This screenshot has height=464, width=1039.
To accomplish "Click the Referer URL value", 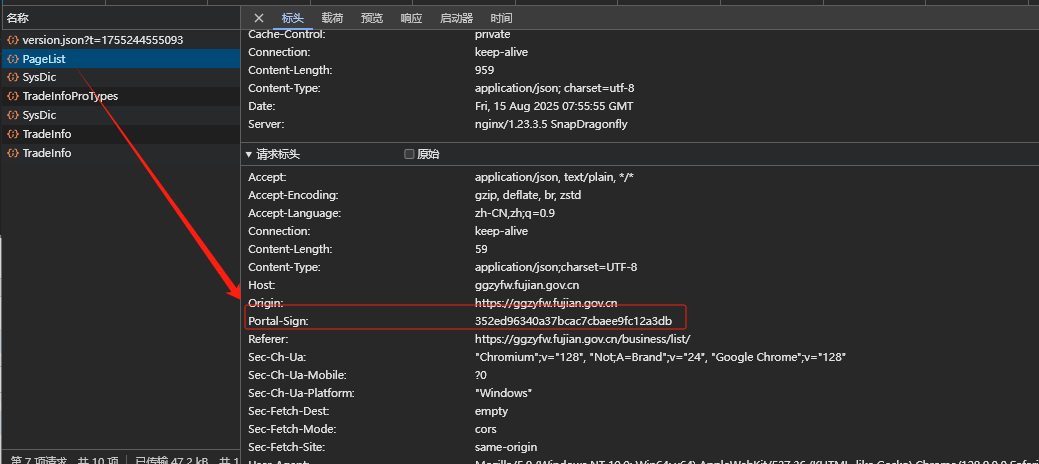I will click(x=582, y=339).
